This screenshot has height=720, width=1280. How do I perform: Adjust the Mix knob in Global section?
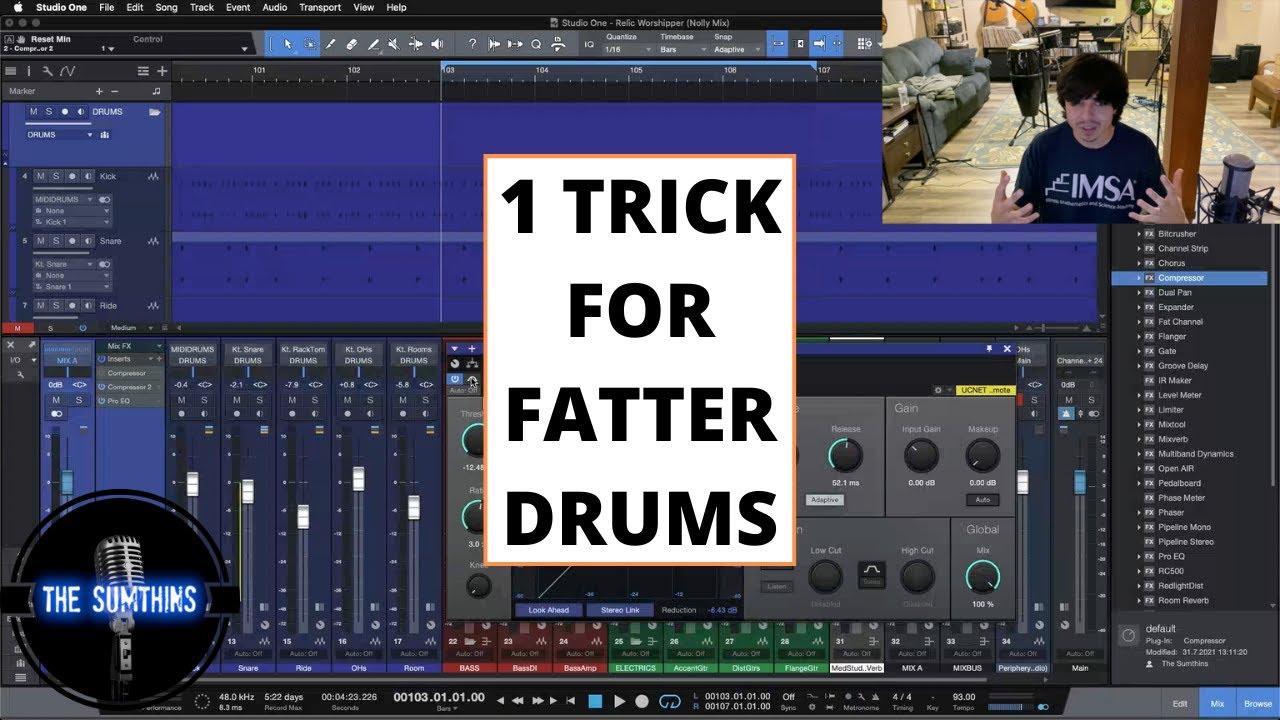(982, 576)
